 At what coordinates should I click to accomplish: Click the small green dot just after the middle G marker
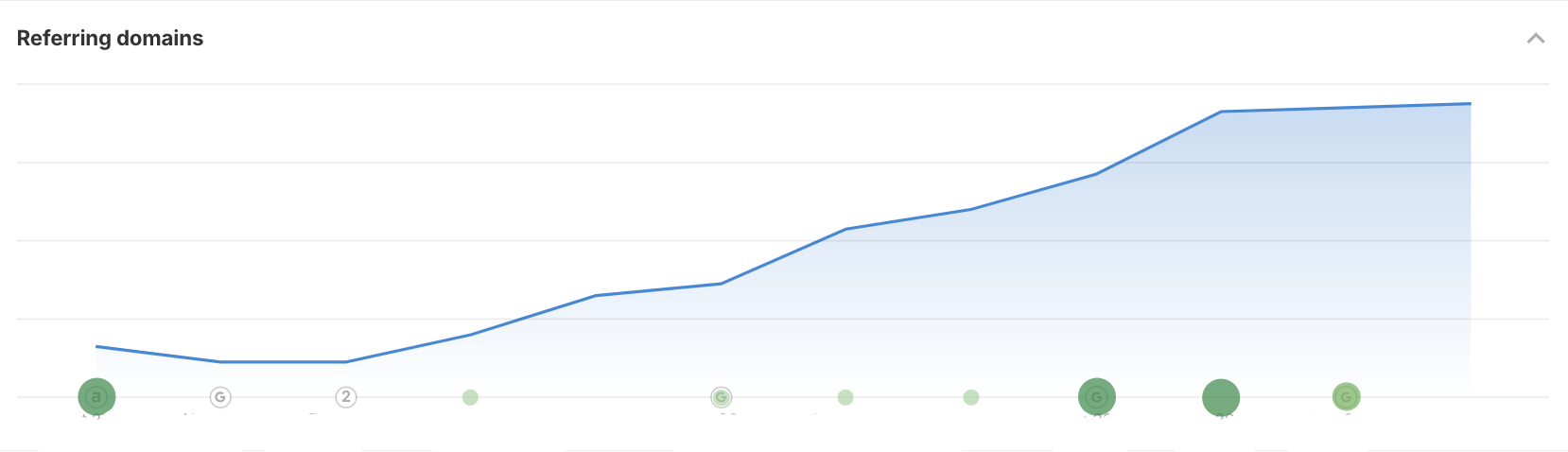pos(845,397)
